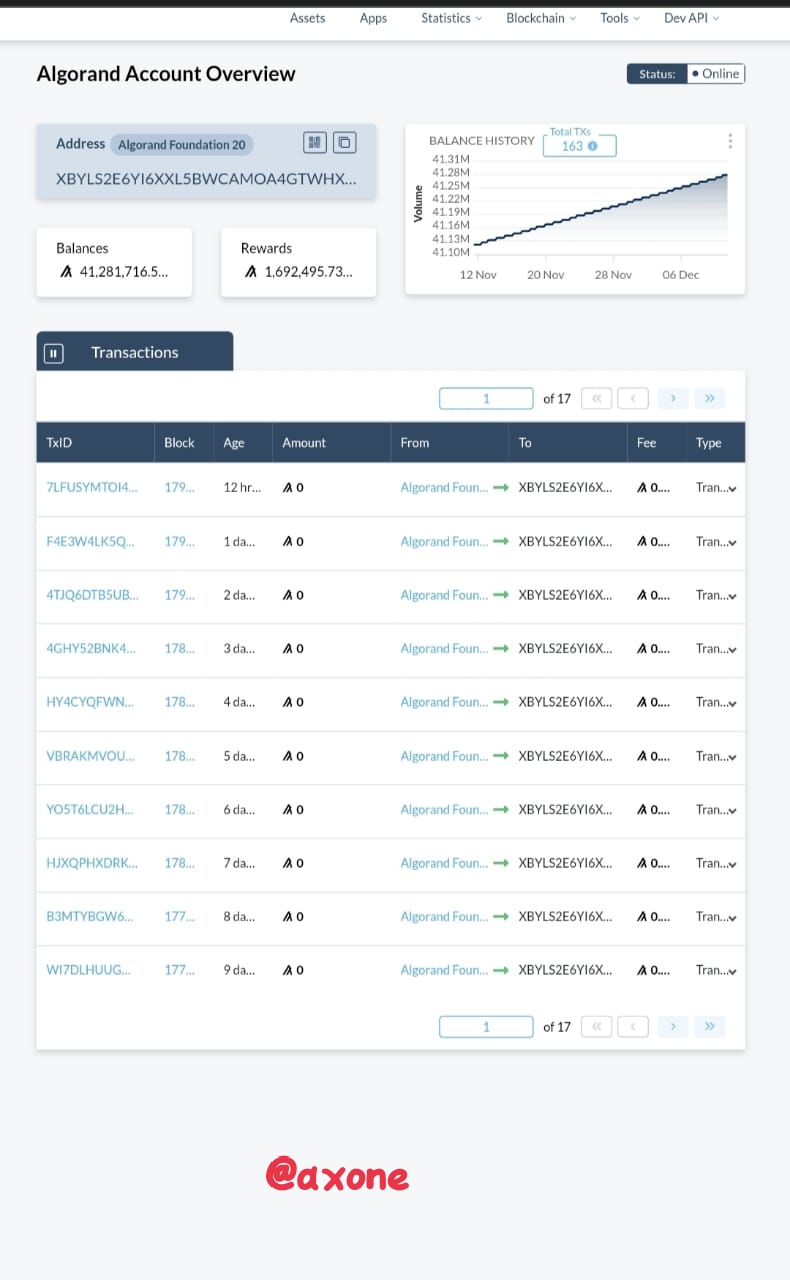This screenshot has height=1280, width=790.
Task: Expand the YO5T6LCU2H transaction type chevron
Action: [x=733, y=811]
